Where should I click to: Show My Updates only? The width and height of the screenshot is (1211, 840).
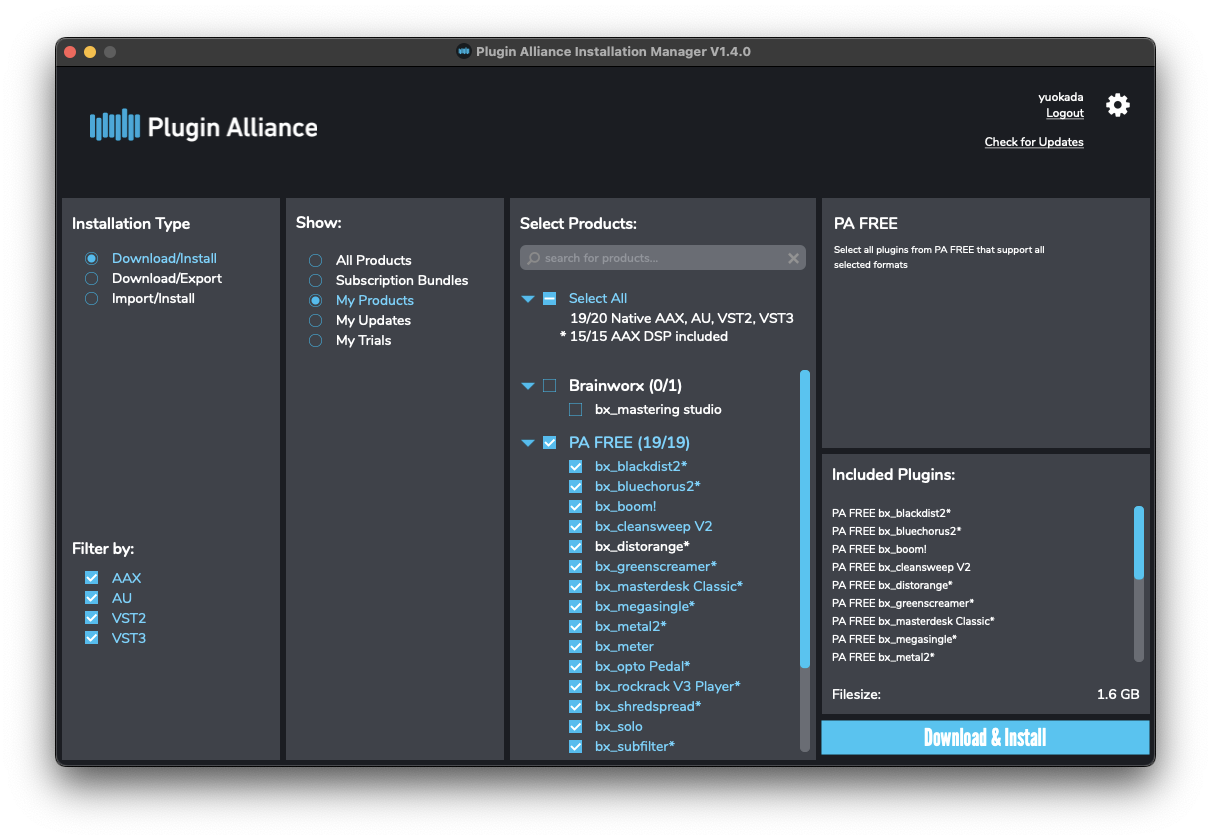[x=316, y=320]
